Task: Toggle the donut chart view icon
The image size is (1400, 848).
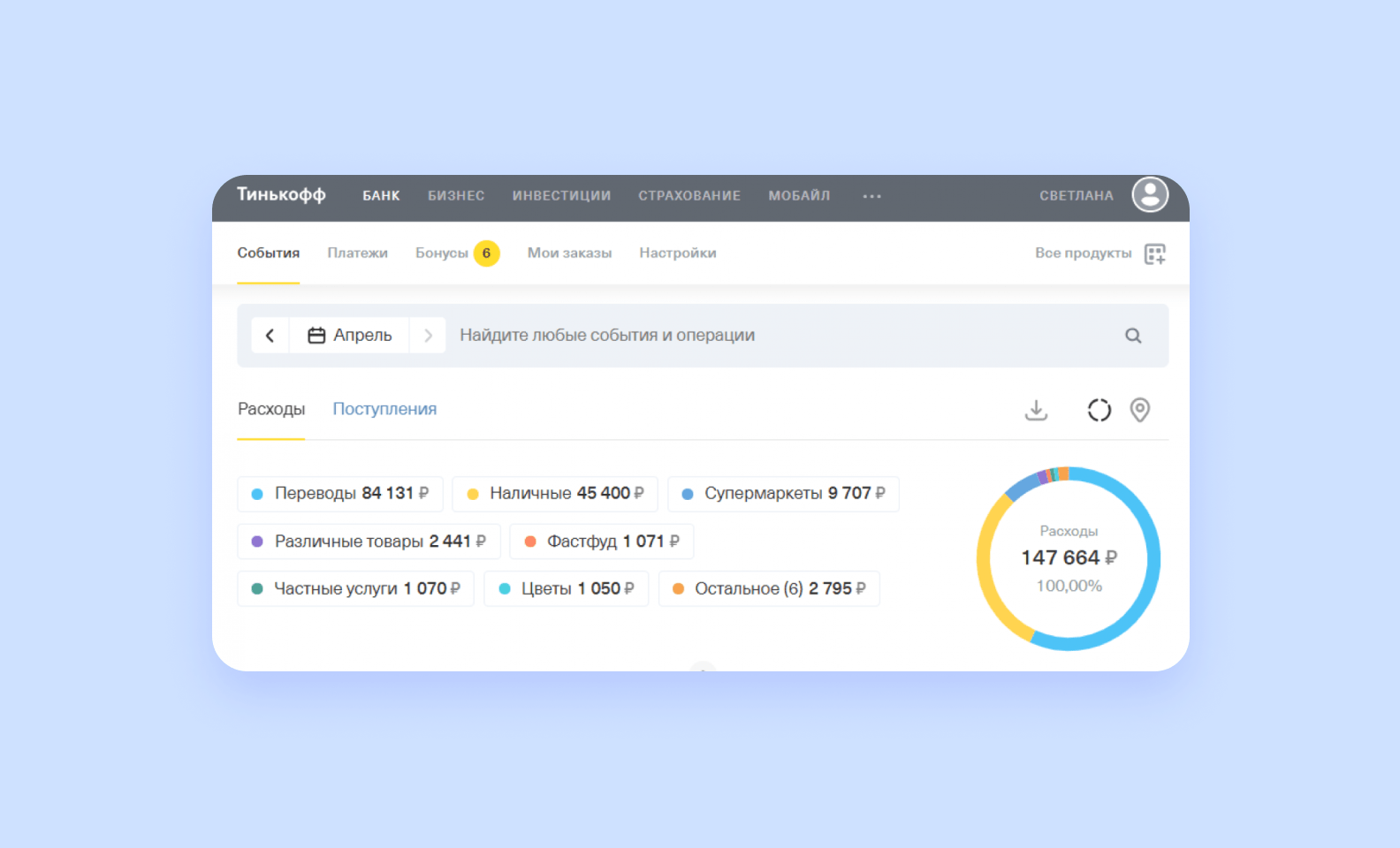Action: click(x=1099, y=410)
